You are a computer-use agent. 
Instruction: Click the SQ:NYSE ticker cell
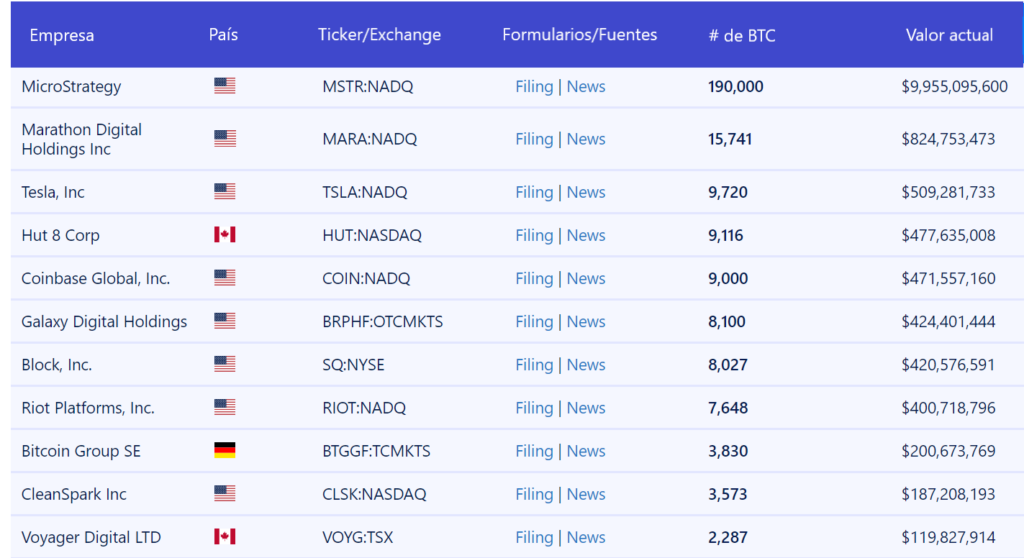[353, 365]
